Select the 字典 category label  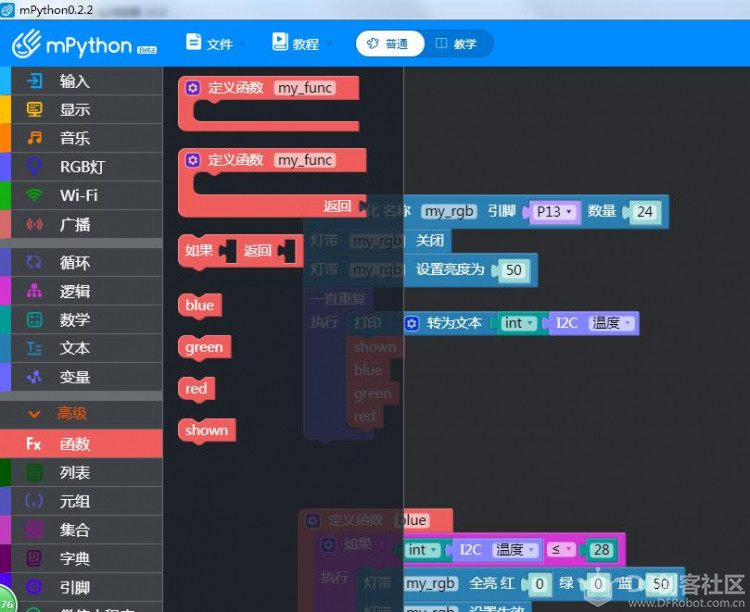point(75,558)
